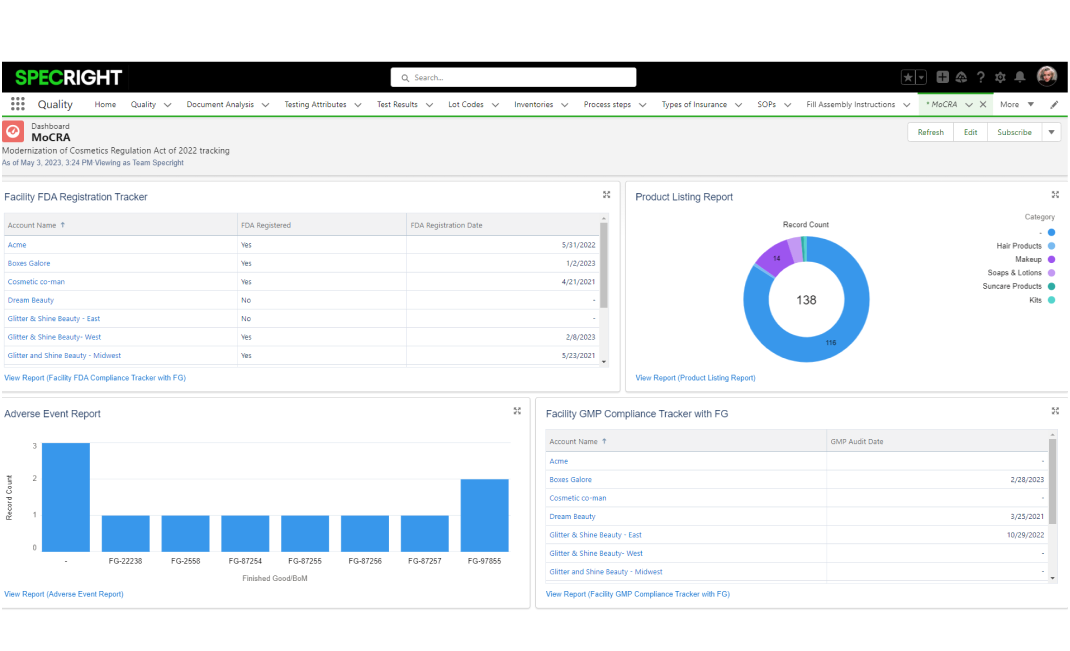Focus the global Search field
This screenshot has height=651, width=1070.
coord(513,77)
